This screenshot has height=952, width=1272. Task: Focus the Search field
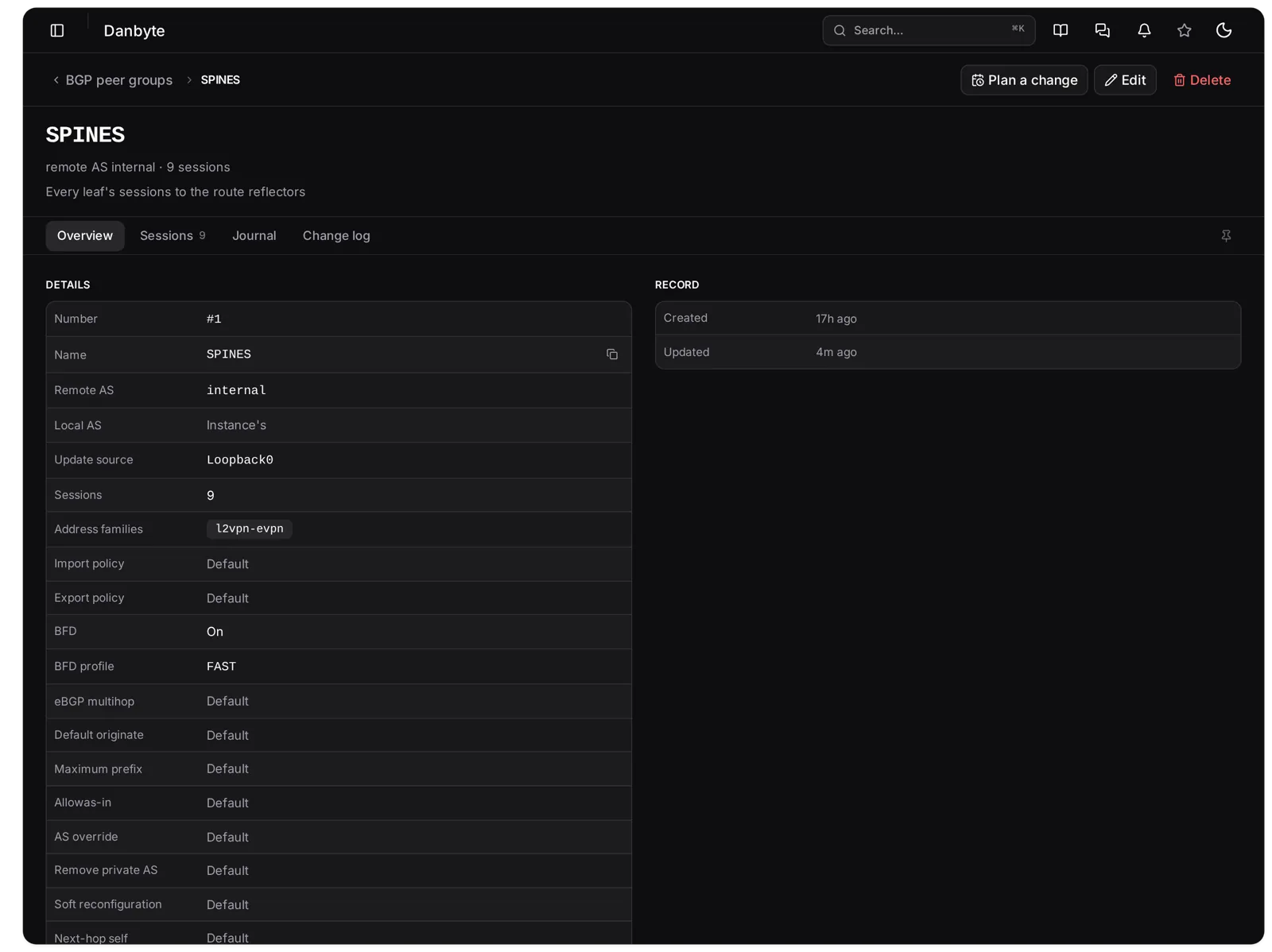point(929,30)
